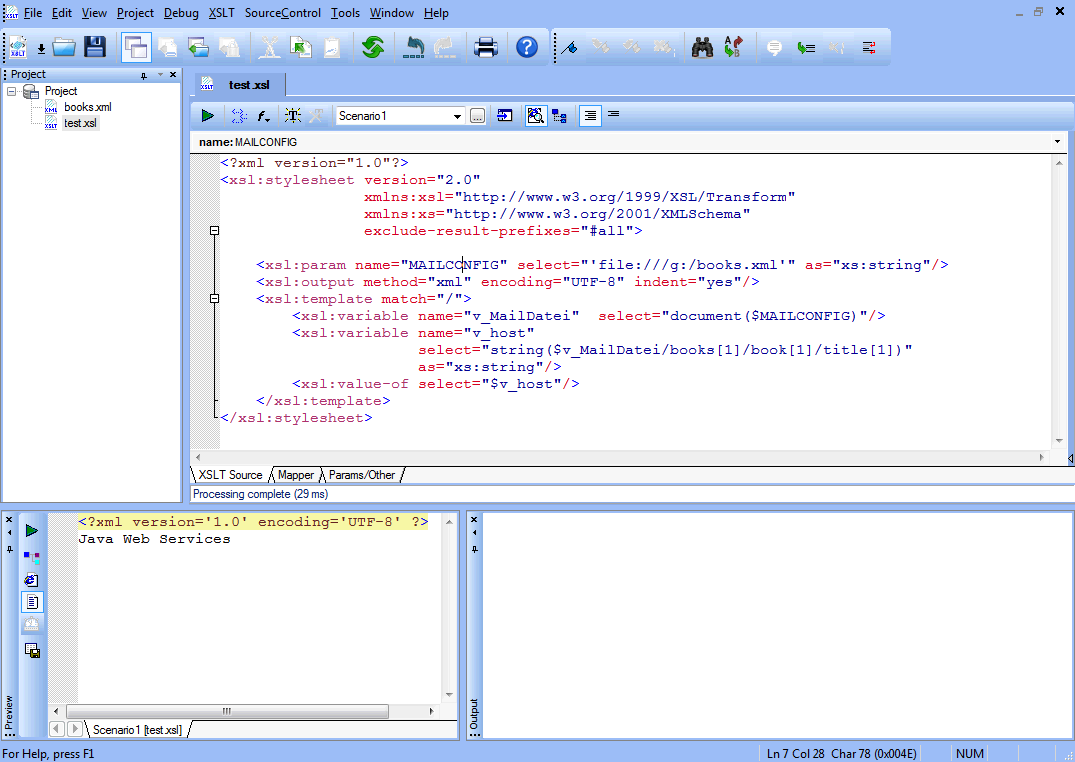
Task: Open Find with the binoculars icon
Action: (702, 47)
